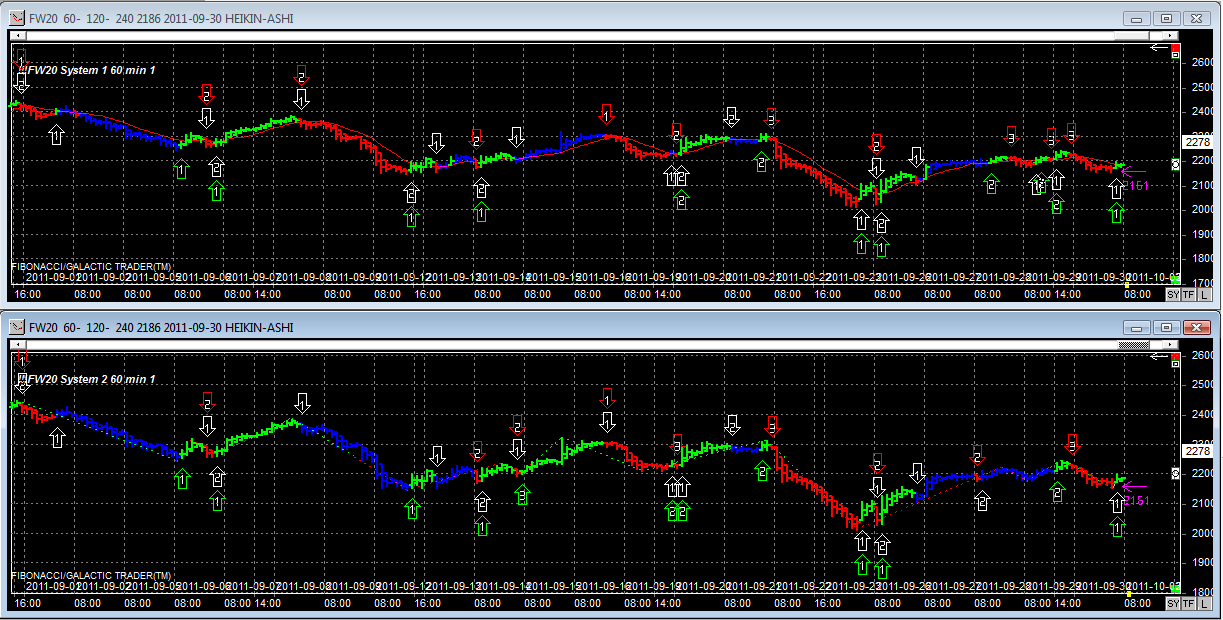This screenshot has height=620, width=1223.
Task: Toggle the TF button in the bottom chart
Action: [1188, 605]
